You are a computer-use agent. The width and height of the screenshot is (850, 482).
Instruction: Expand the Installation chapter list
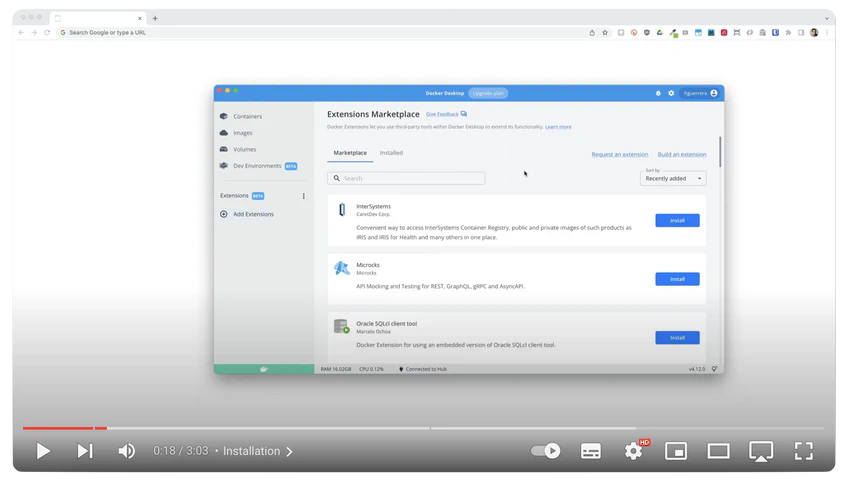coord(258,451)
